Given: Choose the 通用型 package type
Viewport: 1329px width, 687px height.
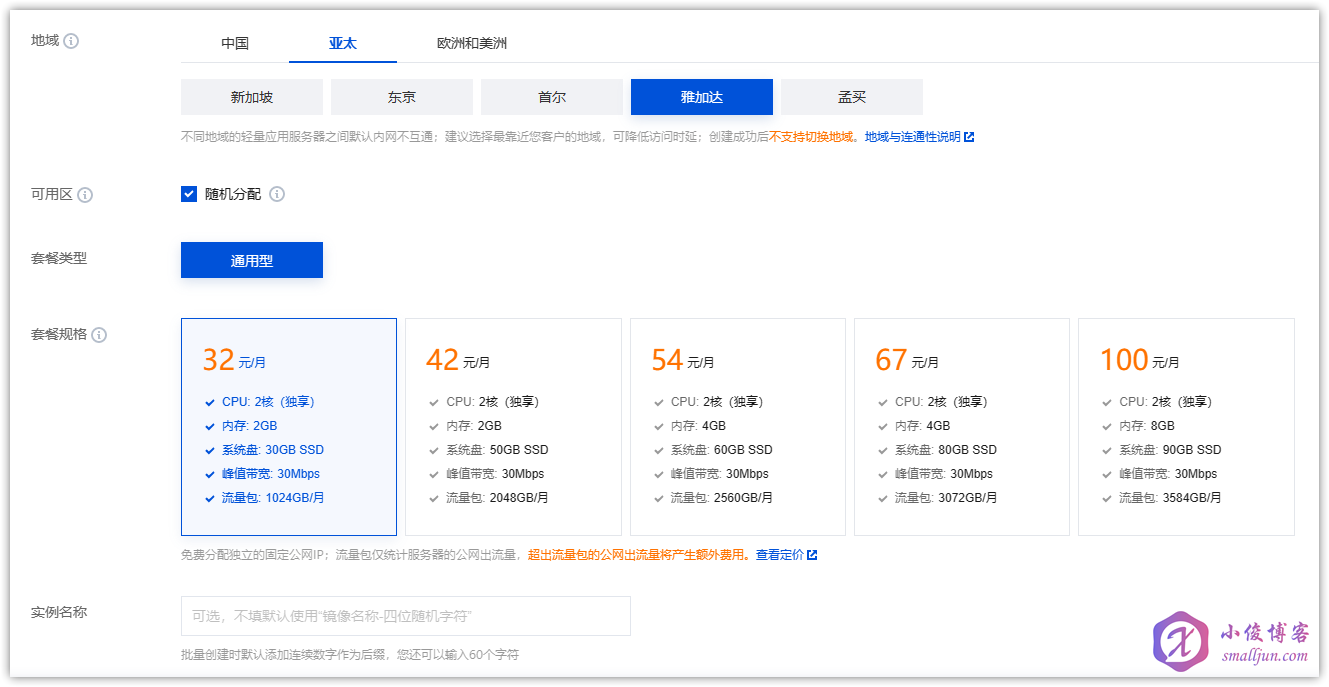Looking at the screenshot, I should [252, 260].
